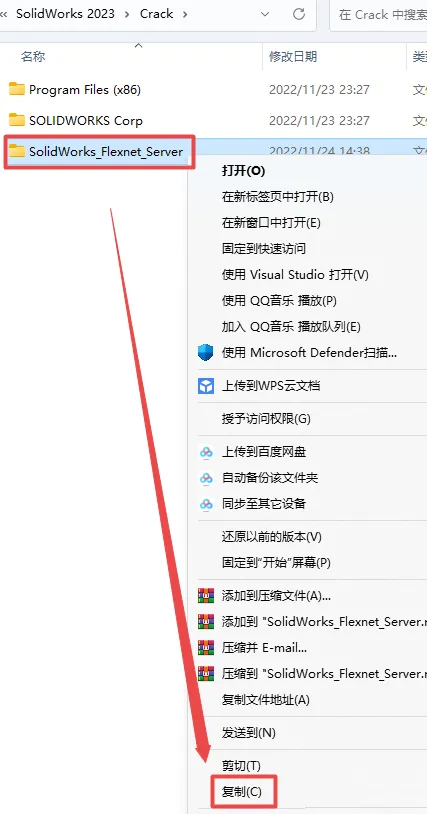Image resolution: width=427 pixels, height=814 pixels.
Task: Focus the 在 Crack 中搜索 search box
Action: pyautogui.click(x=381, y=15)
